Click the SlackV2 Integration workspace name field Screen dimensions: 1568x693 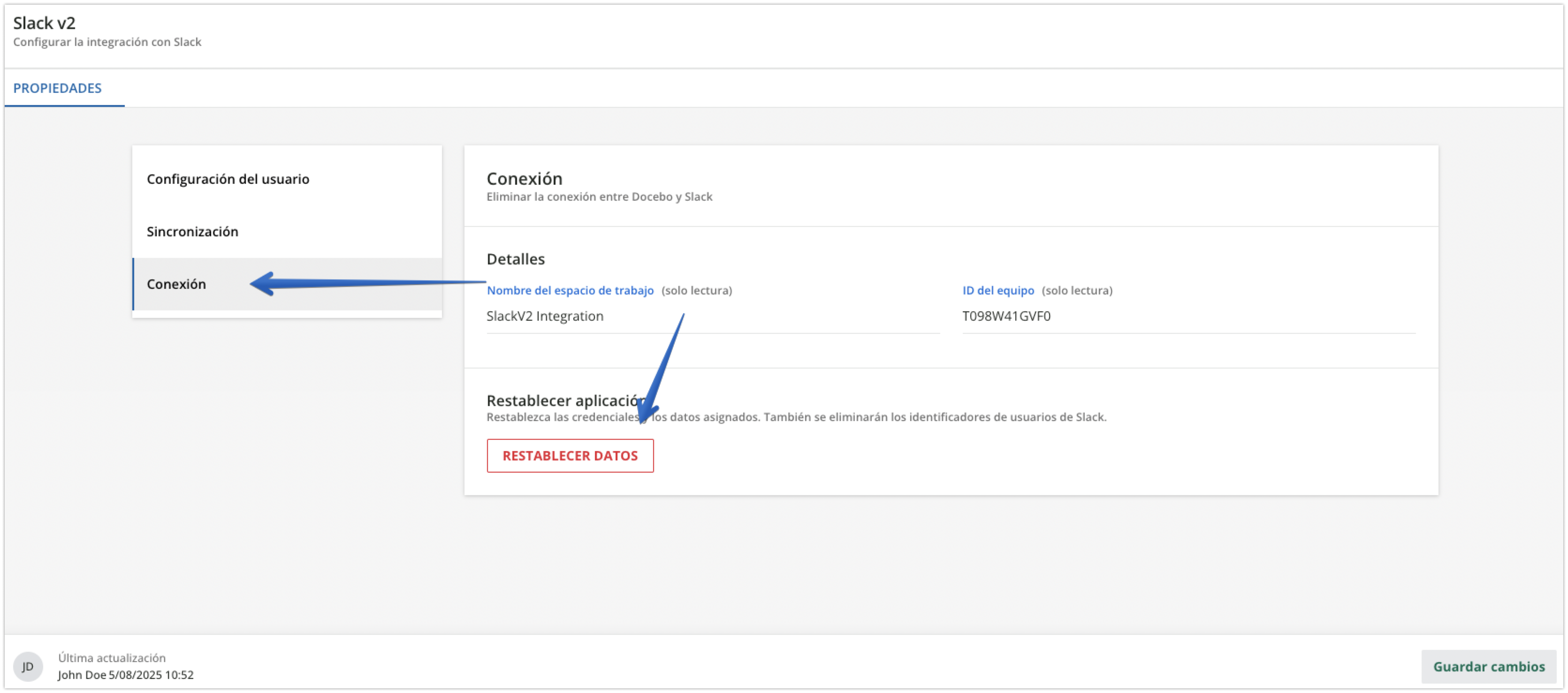tap(545, 316)
